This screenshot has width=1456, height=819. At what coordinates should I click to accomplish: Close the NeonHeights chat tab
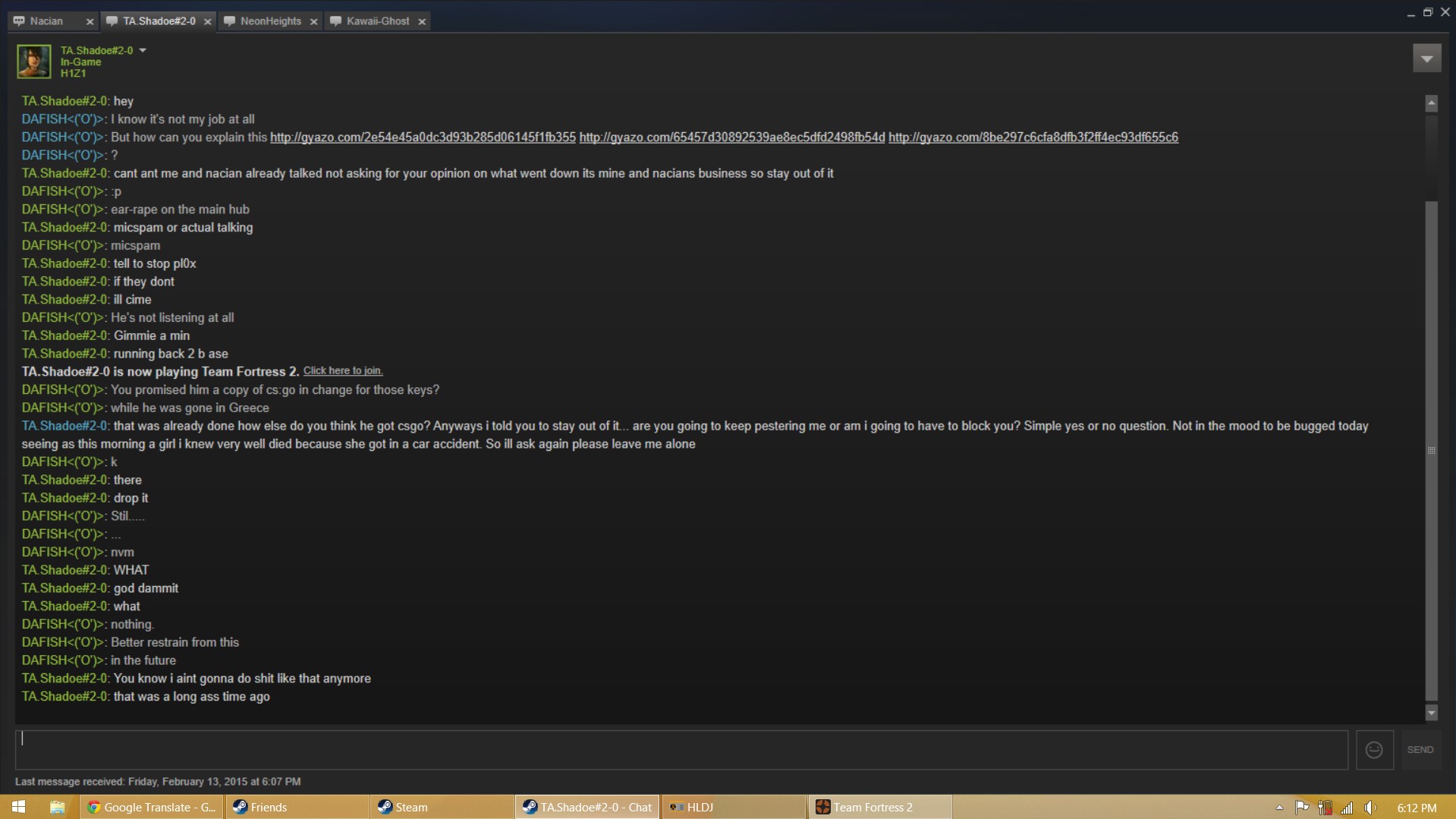[x=313, y=22]
